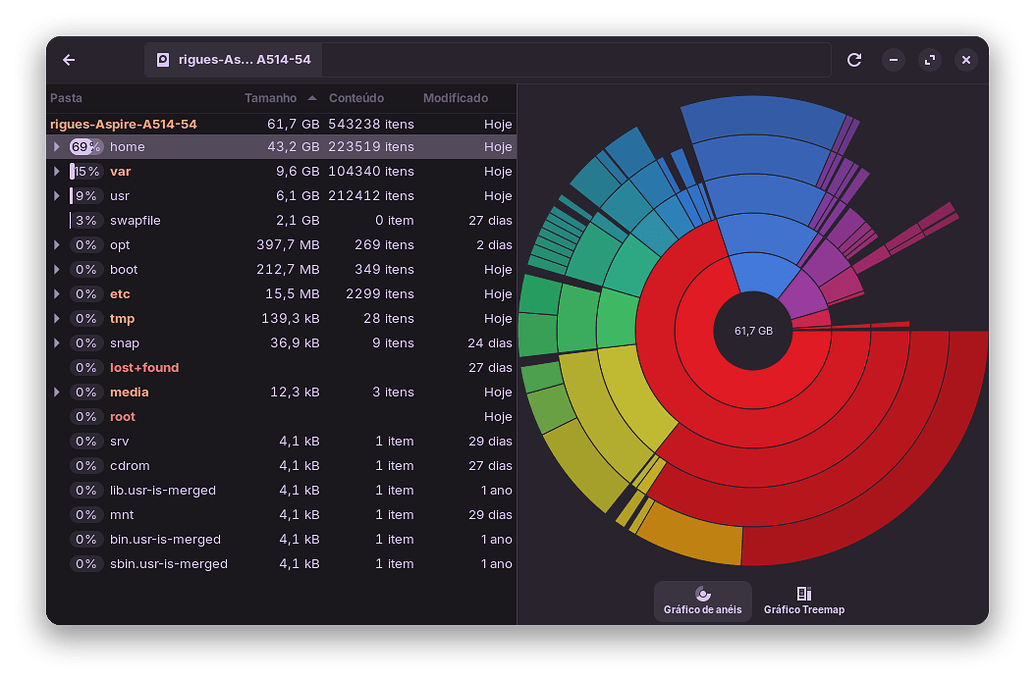The height and width of the screenshot is (681, 1035).
Task: Expand the usr folder
Action: (57, 196)
